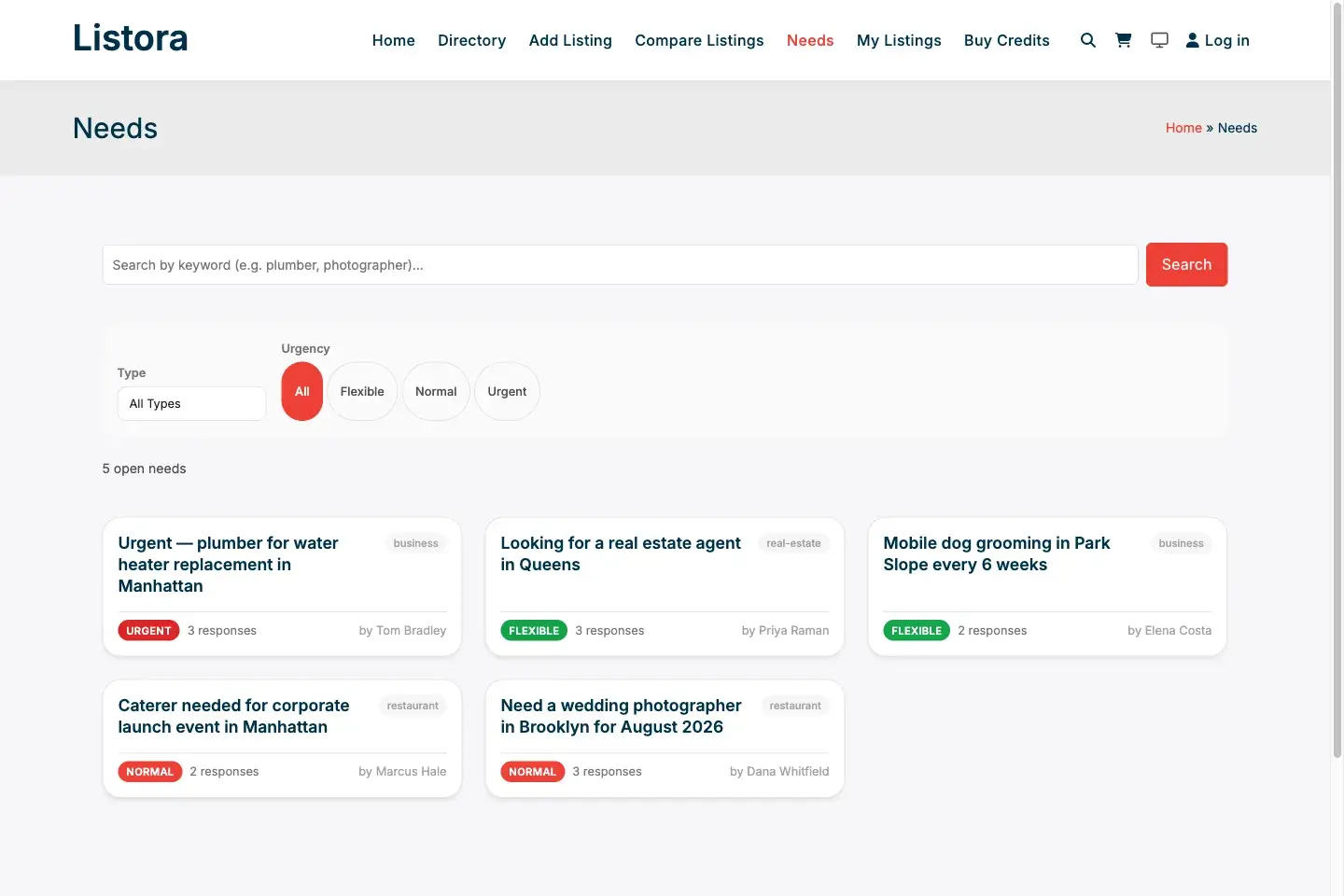Screen dimensions: 1344x896
Task: Click "2 responses" on caterer card
Action: click(224, 772)
